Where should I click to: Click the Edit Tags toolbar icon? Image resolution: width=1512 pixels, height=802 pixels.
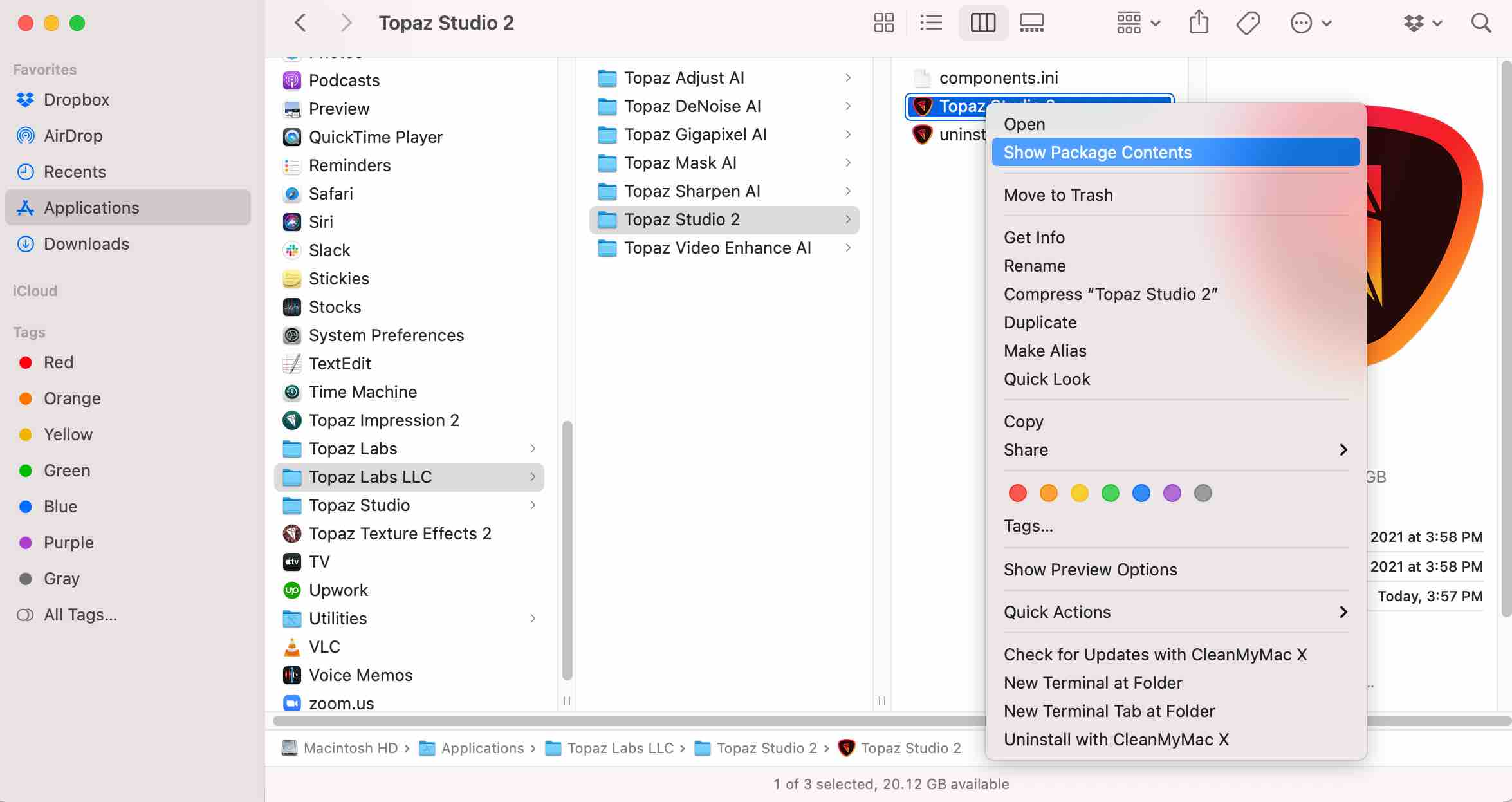click(x=1248, y=23)
